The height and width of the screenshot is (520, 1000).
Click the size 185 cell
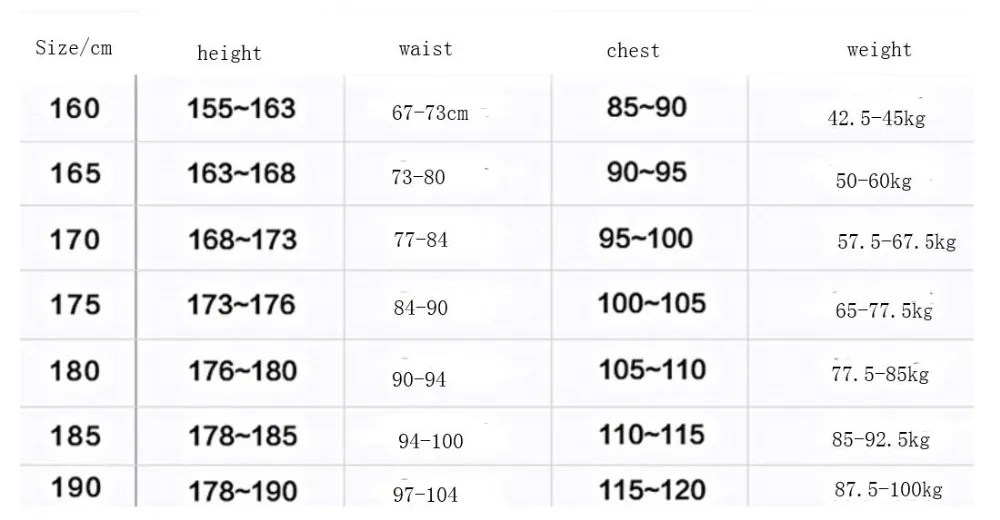point(75,436)
